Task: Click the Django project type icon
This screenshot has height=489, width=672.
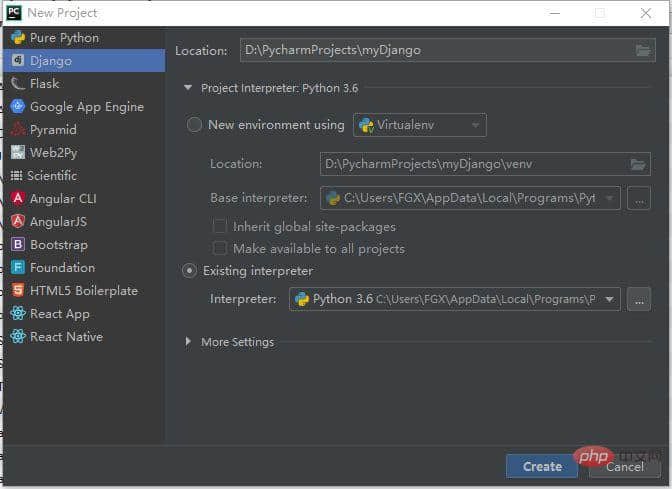Action: point(18,60)
